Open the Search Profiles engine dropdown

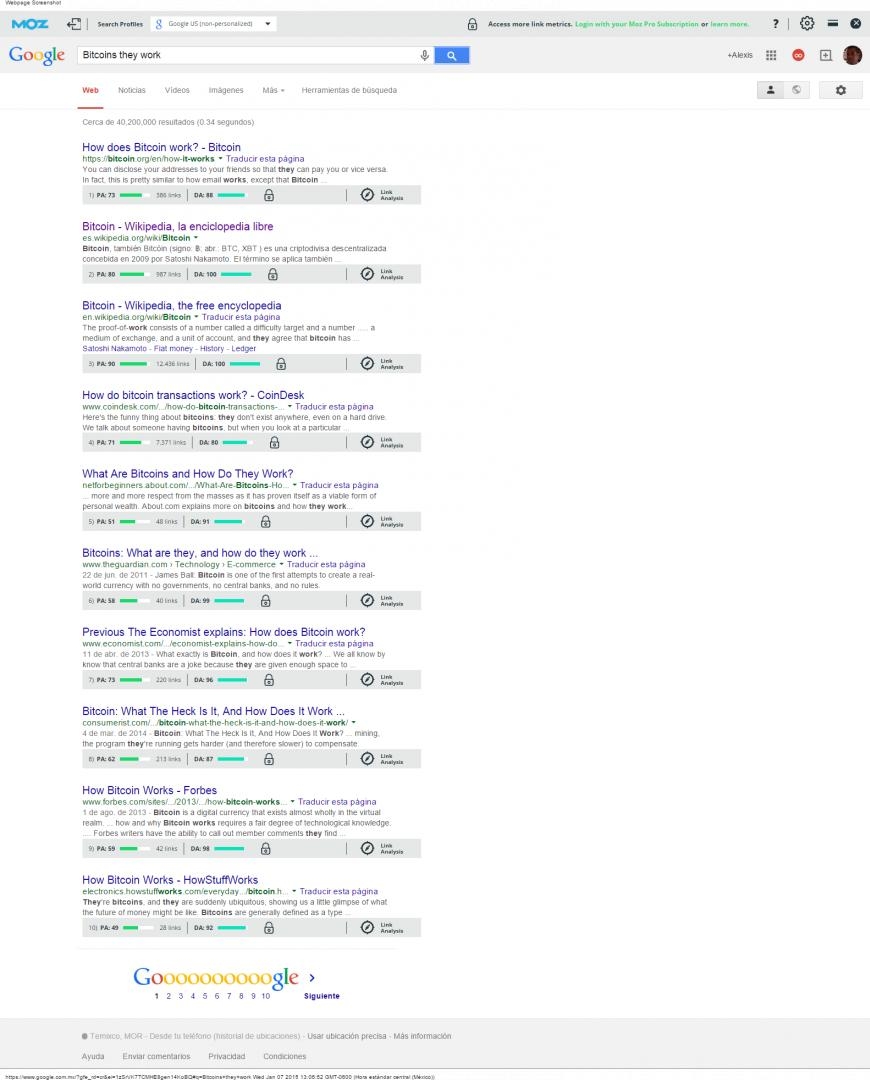(x=214, y=24)
